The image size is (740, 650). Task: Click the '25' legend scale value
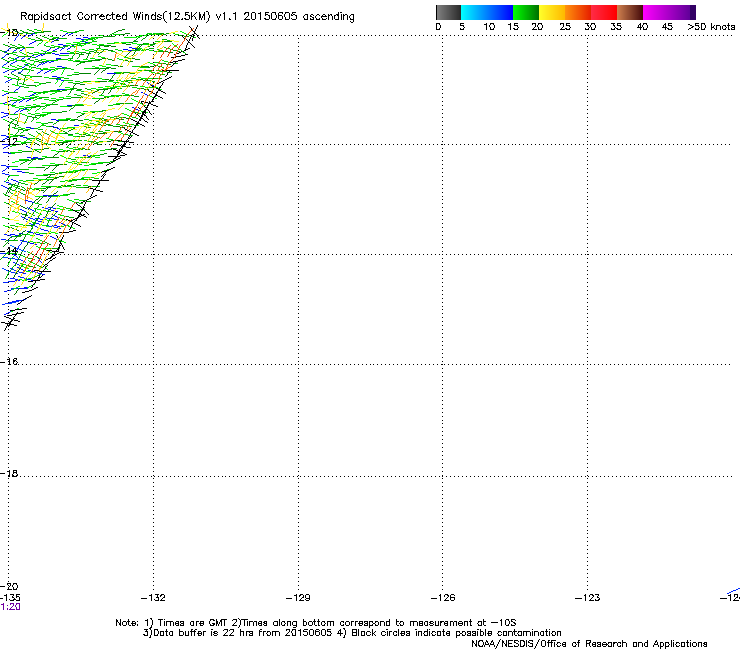(x=565, y=27)
